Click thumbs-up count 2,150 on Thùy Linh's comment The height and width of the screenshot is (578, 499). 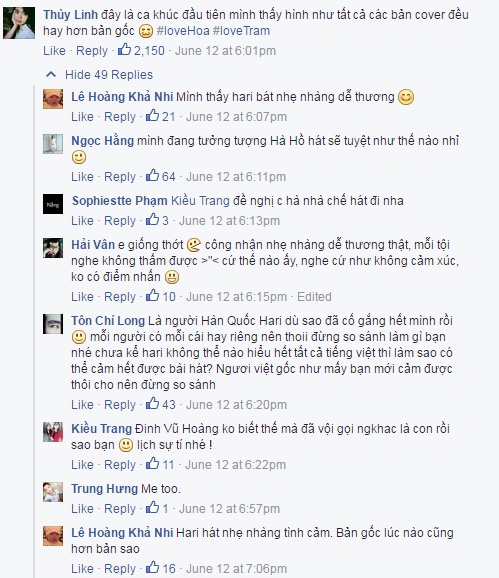pyautogui.click(x=141, y=50)
